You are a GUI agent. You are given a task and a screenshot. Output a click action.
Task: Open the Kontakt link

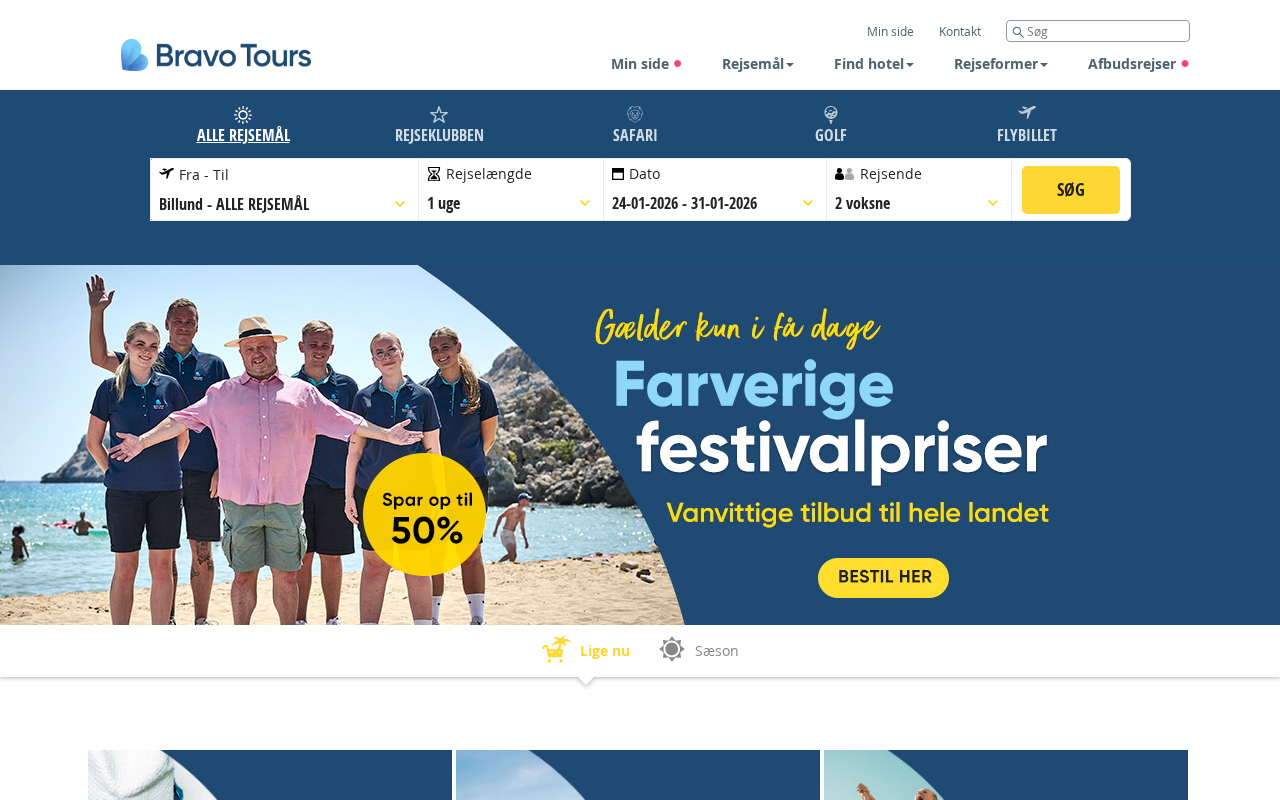click(x=960, y=31)
